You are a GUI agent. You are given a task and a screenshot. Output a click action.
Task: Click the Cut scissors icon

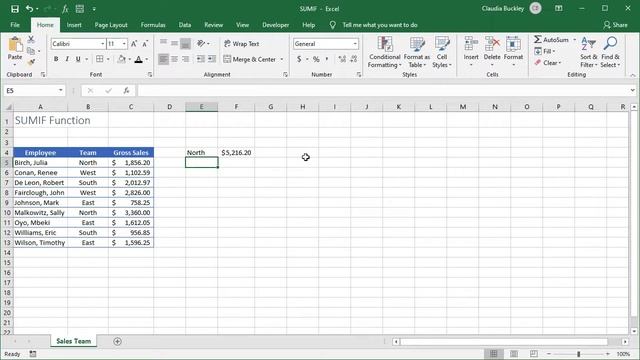[31, 40]
